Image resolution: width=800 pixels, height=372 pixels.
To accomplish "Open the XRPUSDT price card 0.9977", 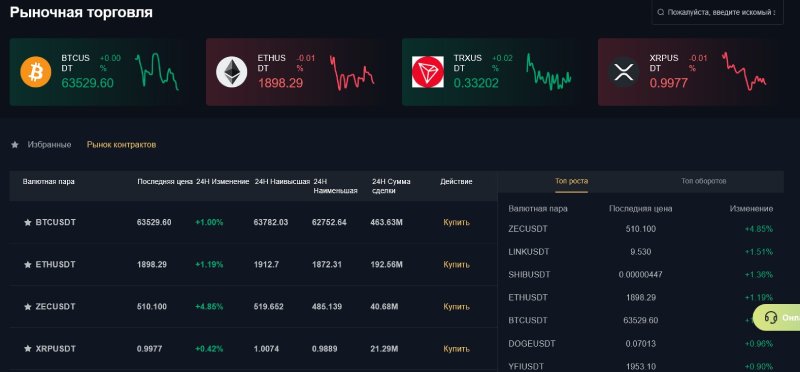I will pyautogui.click(x=687, y=72).
